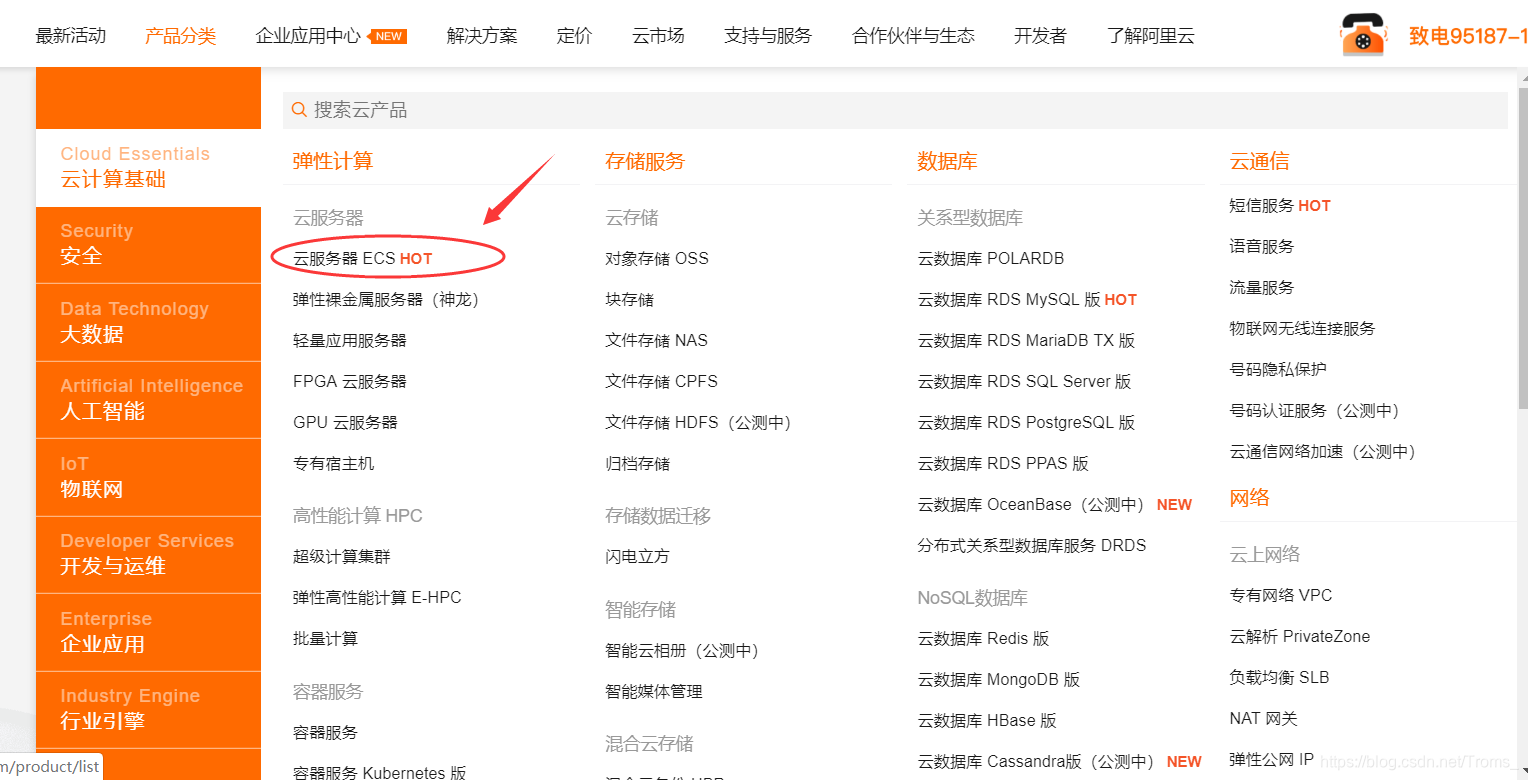
Task: Click the NEW badge beside 企业应用中心
Action: [x=388, y=36]
